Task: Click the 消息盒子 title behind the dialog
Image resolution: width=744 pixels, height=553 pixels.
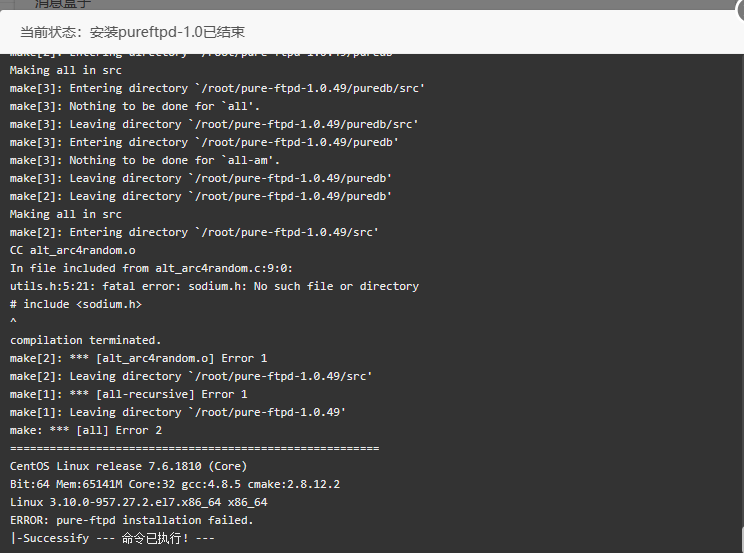Action: pos(62,4)
